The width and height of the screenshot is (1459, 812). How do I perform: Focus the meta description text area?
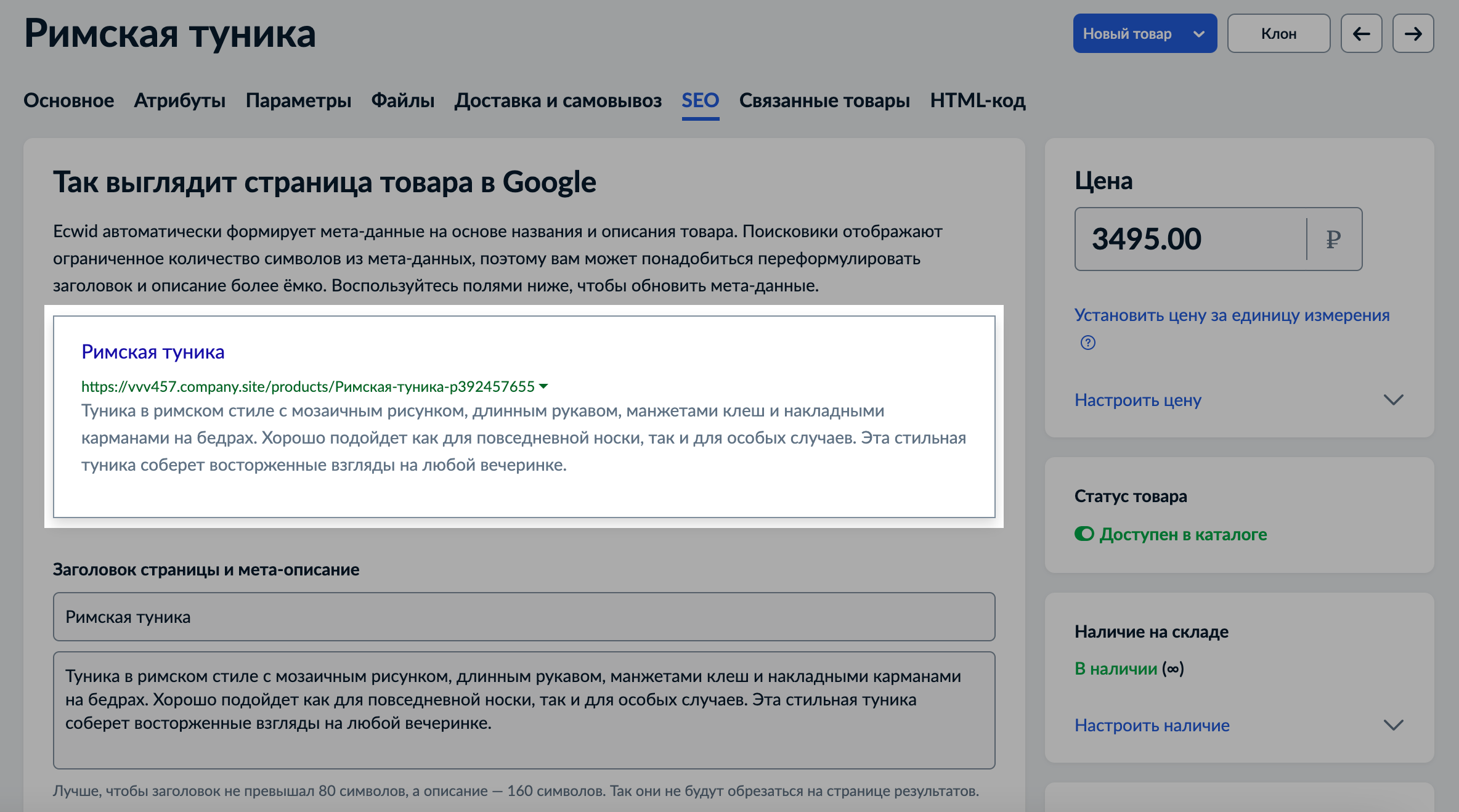[x=524, y=710]
